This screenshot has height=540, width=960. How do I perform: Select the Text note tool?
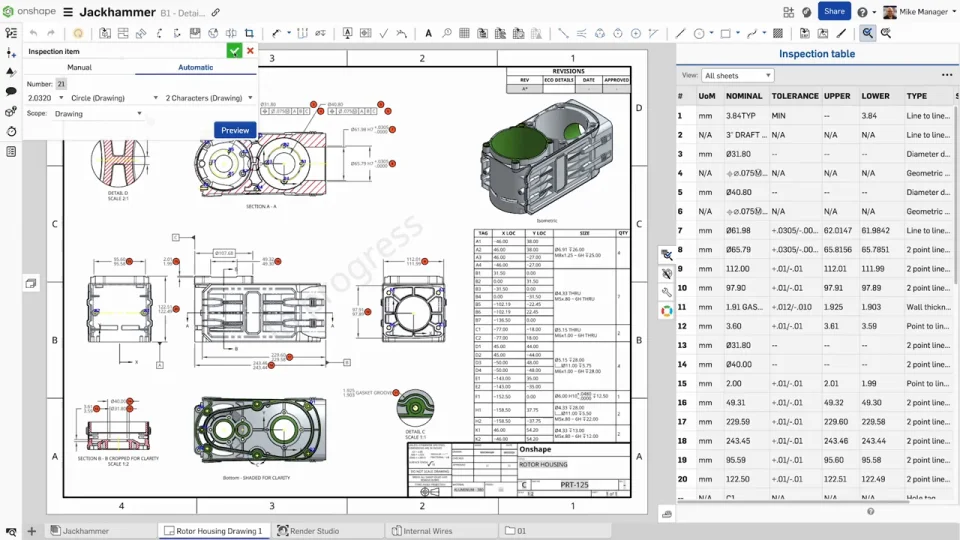428,33
